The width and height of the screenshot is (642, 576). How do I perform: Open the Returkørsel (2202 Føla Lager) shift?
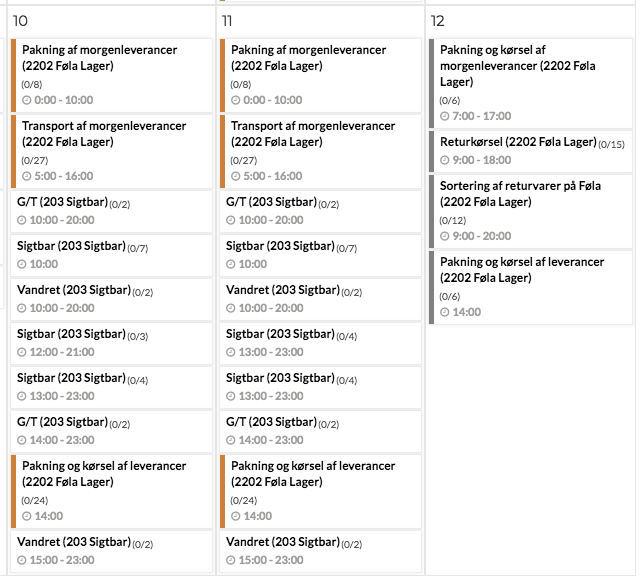(x=531, y=151)
